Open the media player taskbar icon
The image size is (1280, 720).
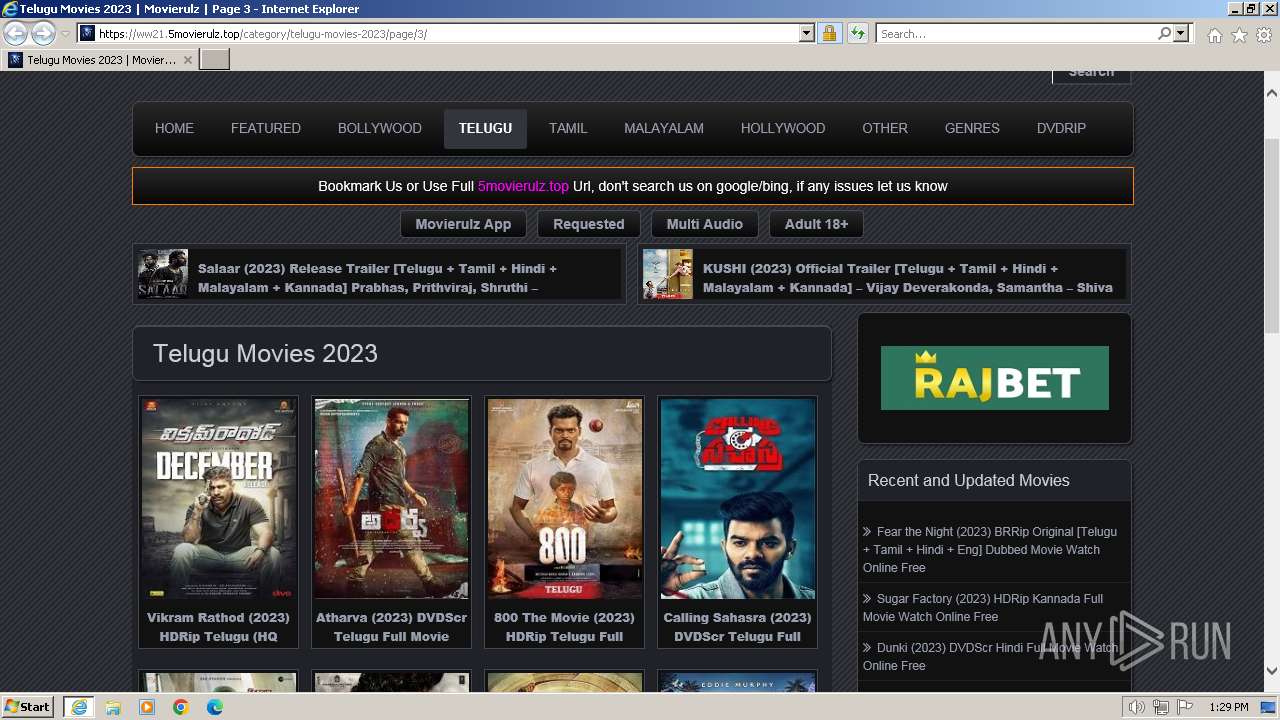pyautogui.click(x=147, y=707)
